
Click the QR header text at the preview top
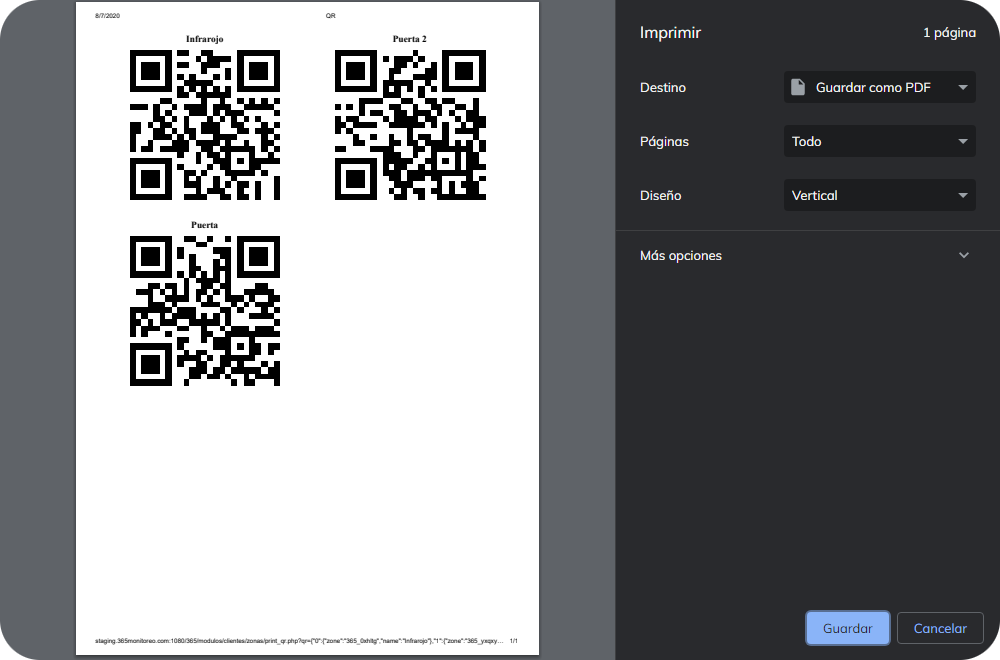click(330, 15)
